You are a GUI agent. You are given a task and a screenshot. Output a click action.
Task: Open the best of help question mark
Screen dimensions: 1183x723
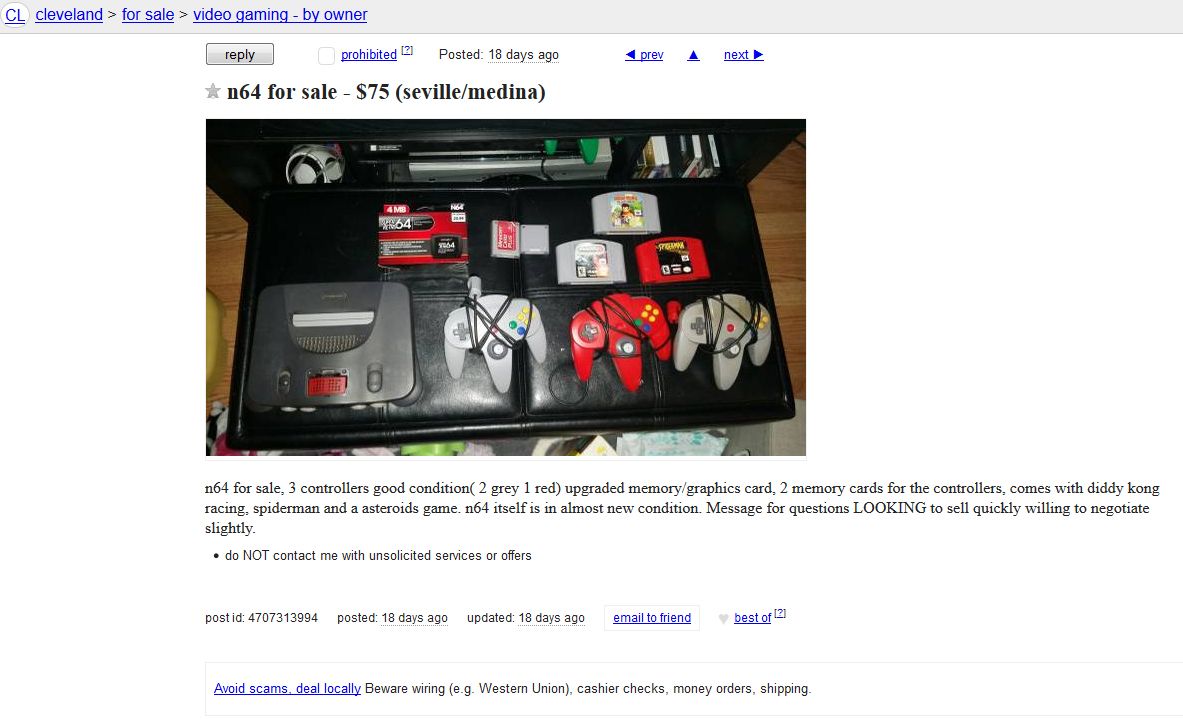780,614
